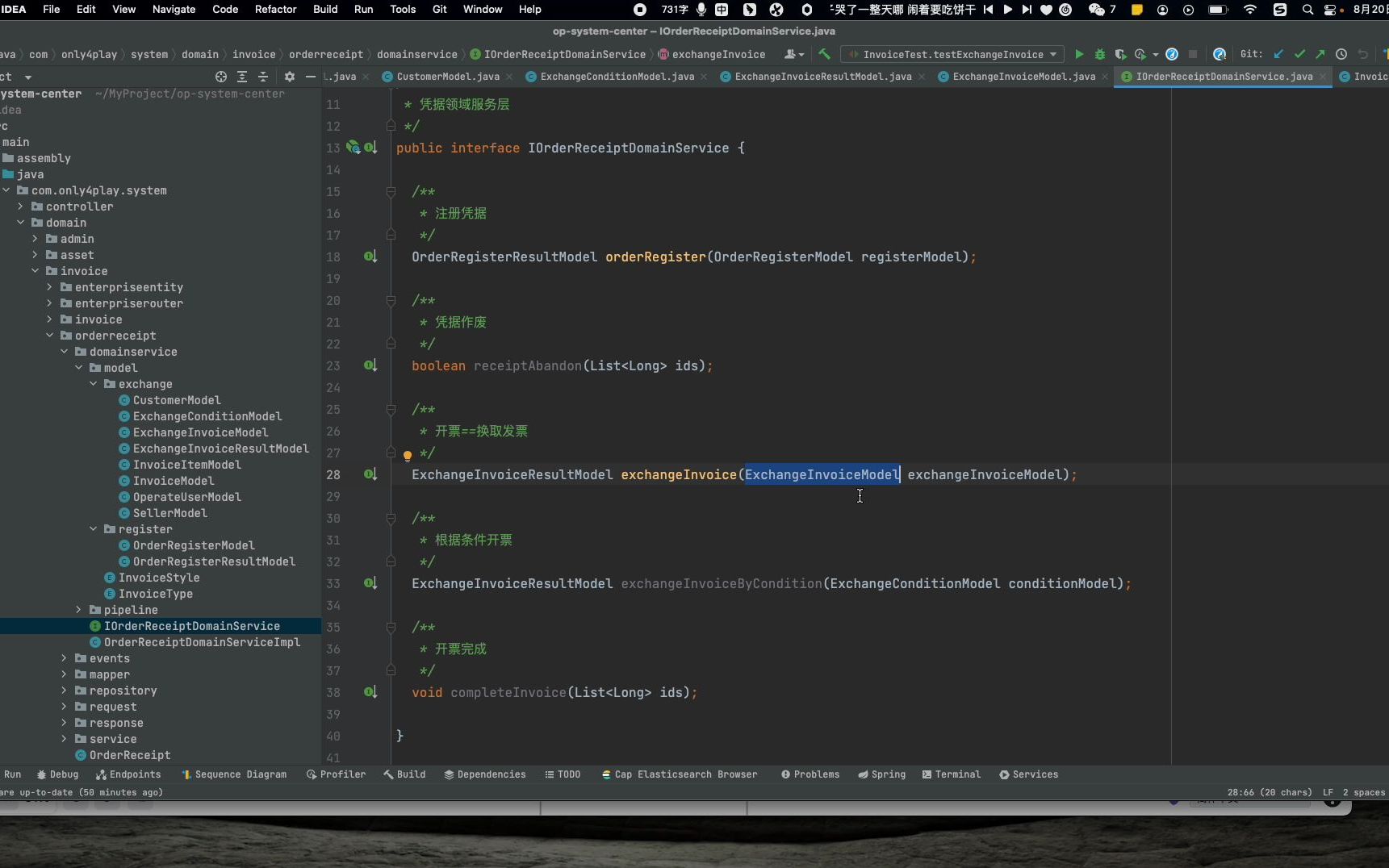Open the Services tool window
The height and width of the screenshot is (868, 1389).
(x=1028, y=774)
